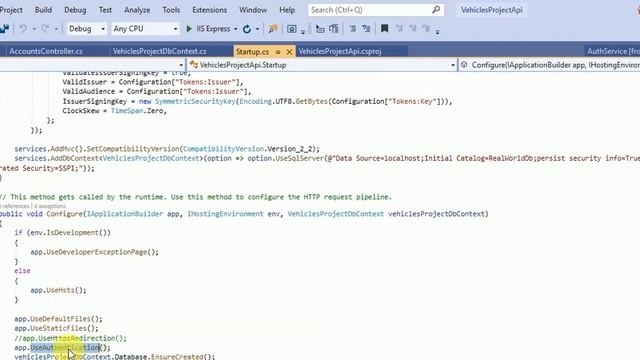
Task: Click the increase indent toolbar icon
Action: pyautogui.click(x=334, y=29)
